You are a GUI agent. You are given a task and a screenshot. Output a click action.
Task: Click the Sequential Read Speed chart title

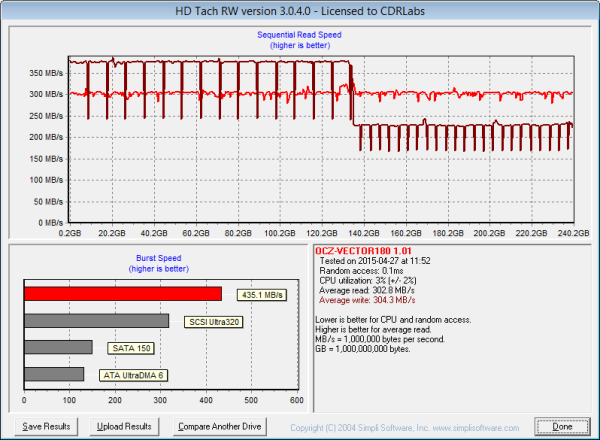[299, 33]
